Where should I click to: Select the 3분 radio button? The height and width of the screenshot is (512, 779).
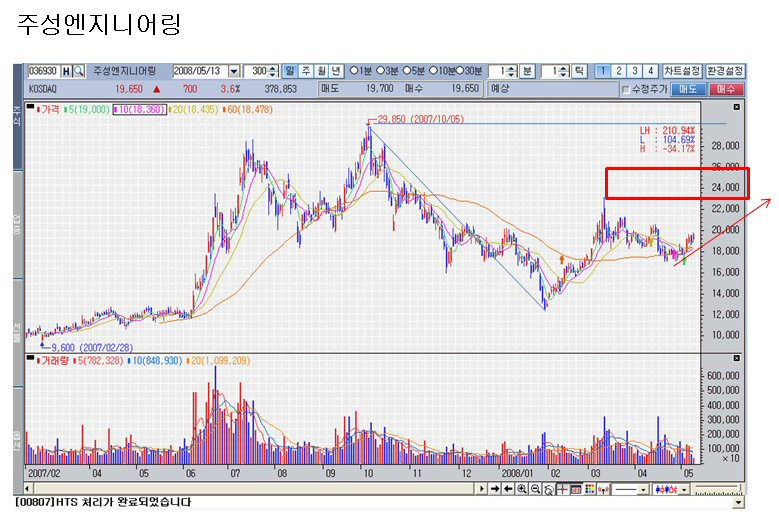[x=381, y=71]
